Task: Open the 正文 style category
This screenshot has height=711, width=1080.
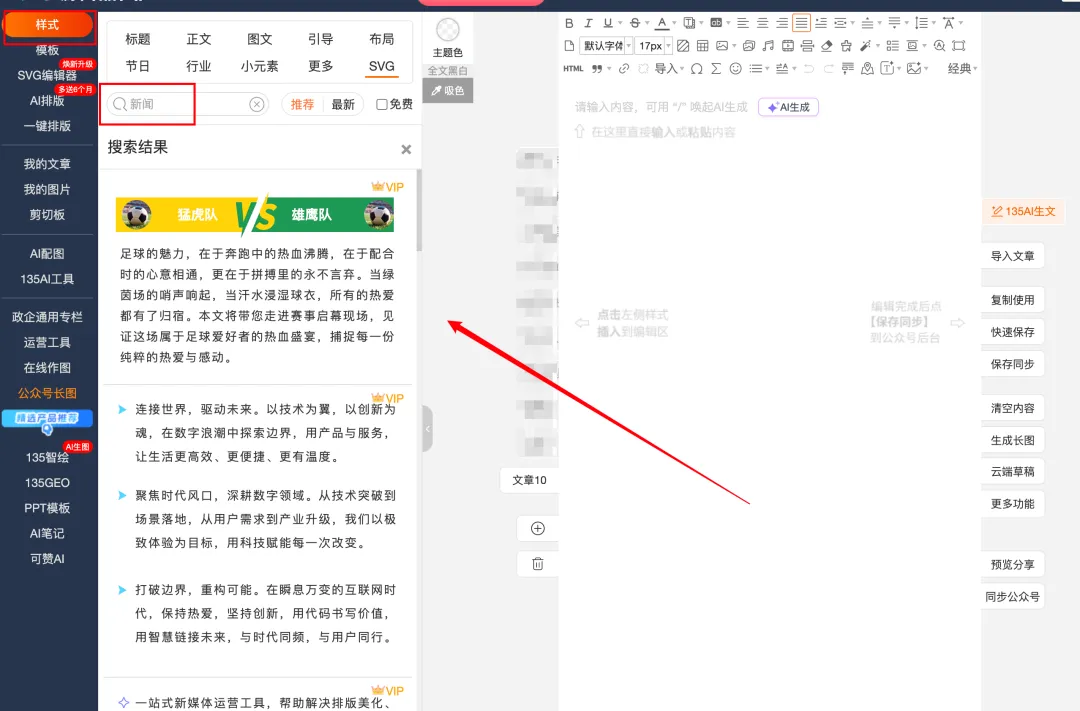Action: point(199,39)
